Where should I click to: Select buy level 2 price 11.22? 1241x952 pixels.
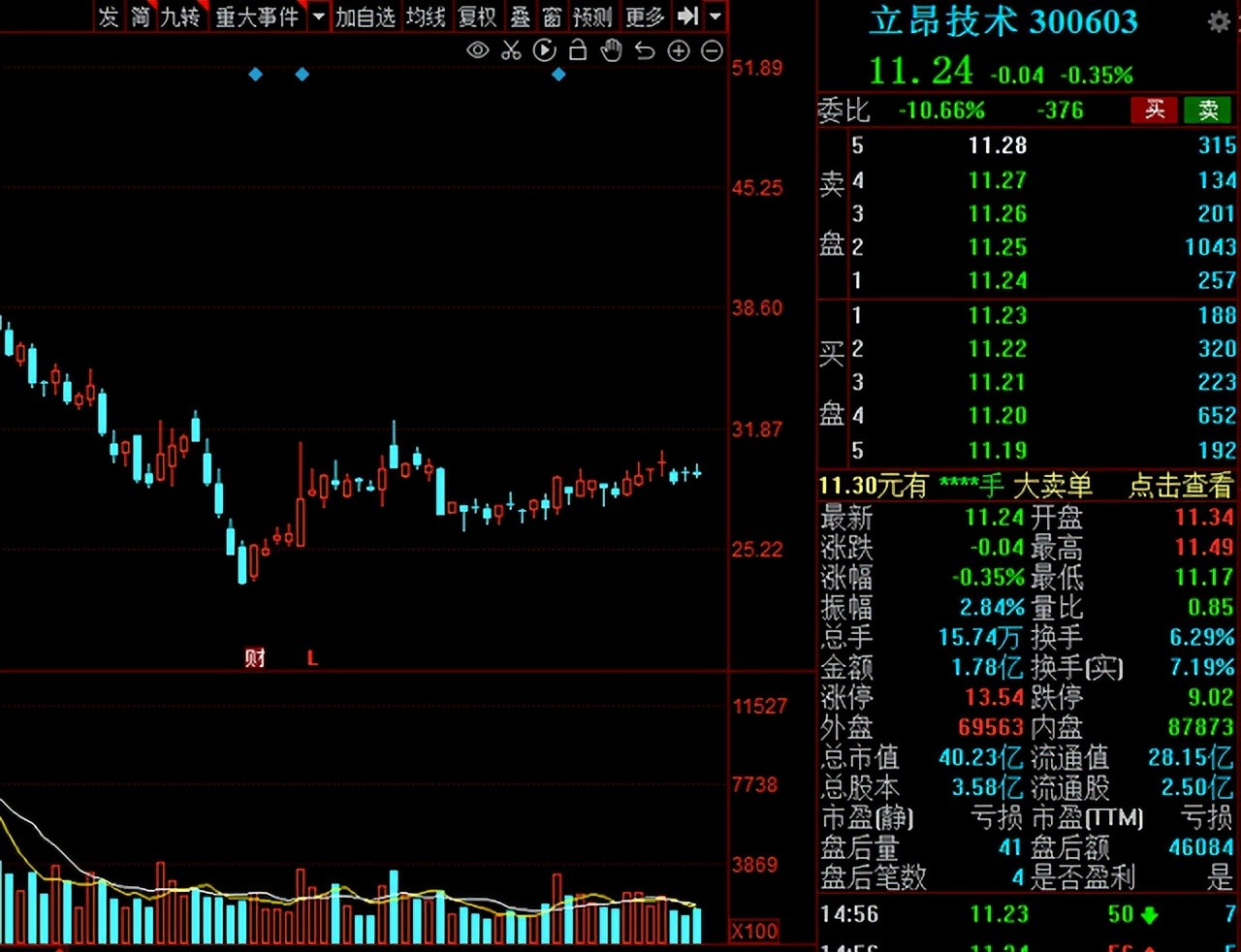(997, 349)
